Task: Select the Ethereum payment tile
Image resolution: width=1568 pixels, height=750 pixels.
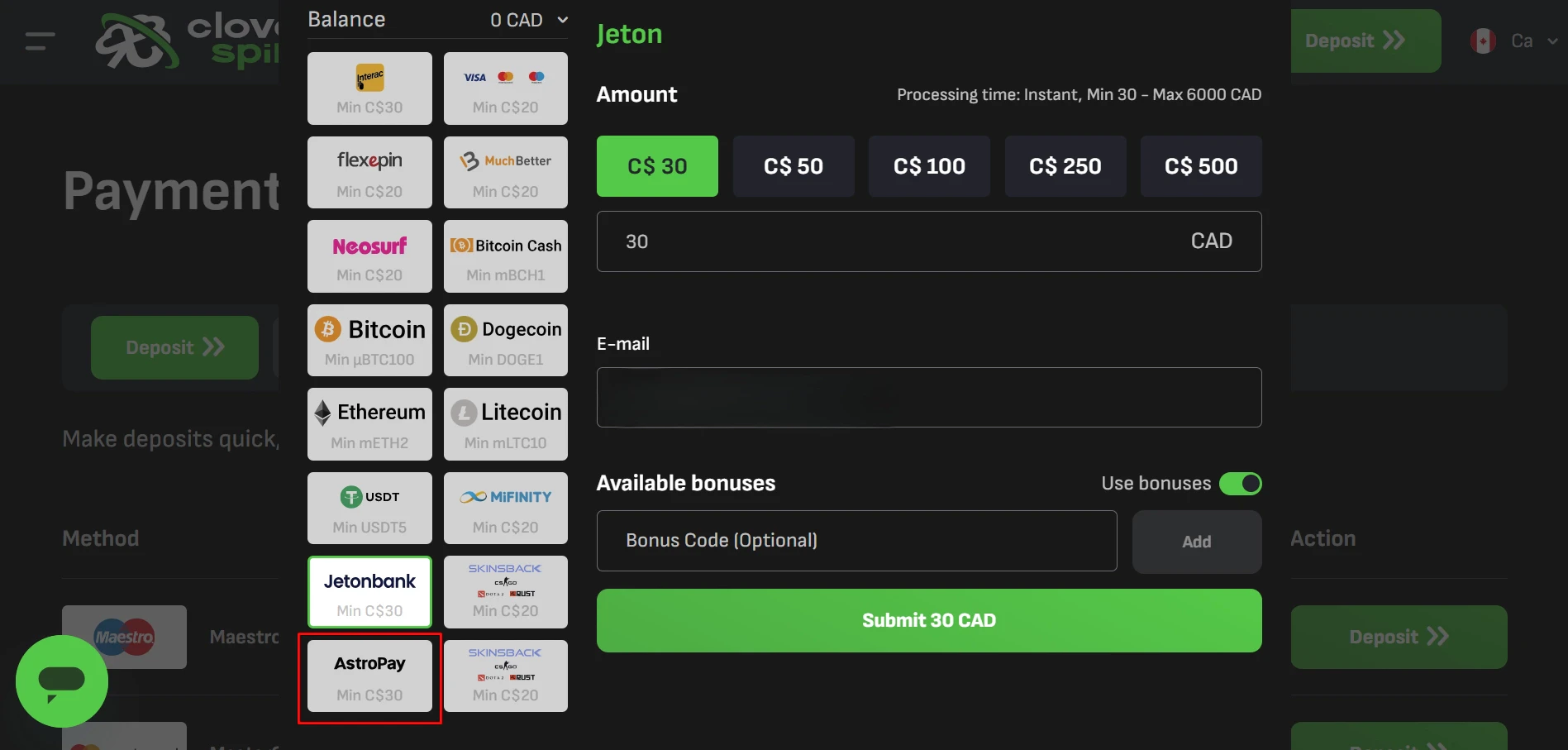Action: [369, 424]
